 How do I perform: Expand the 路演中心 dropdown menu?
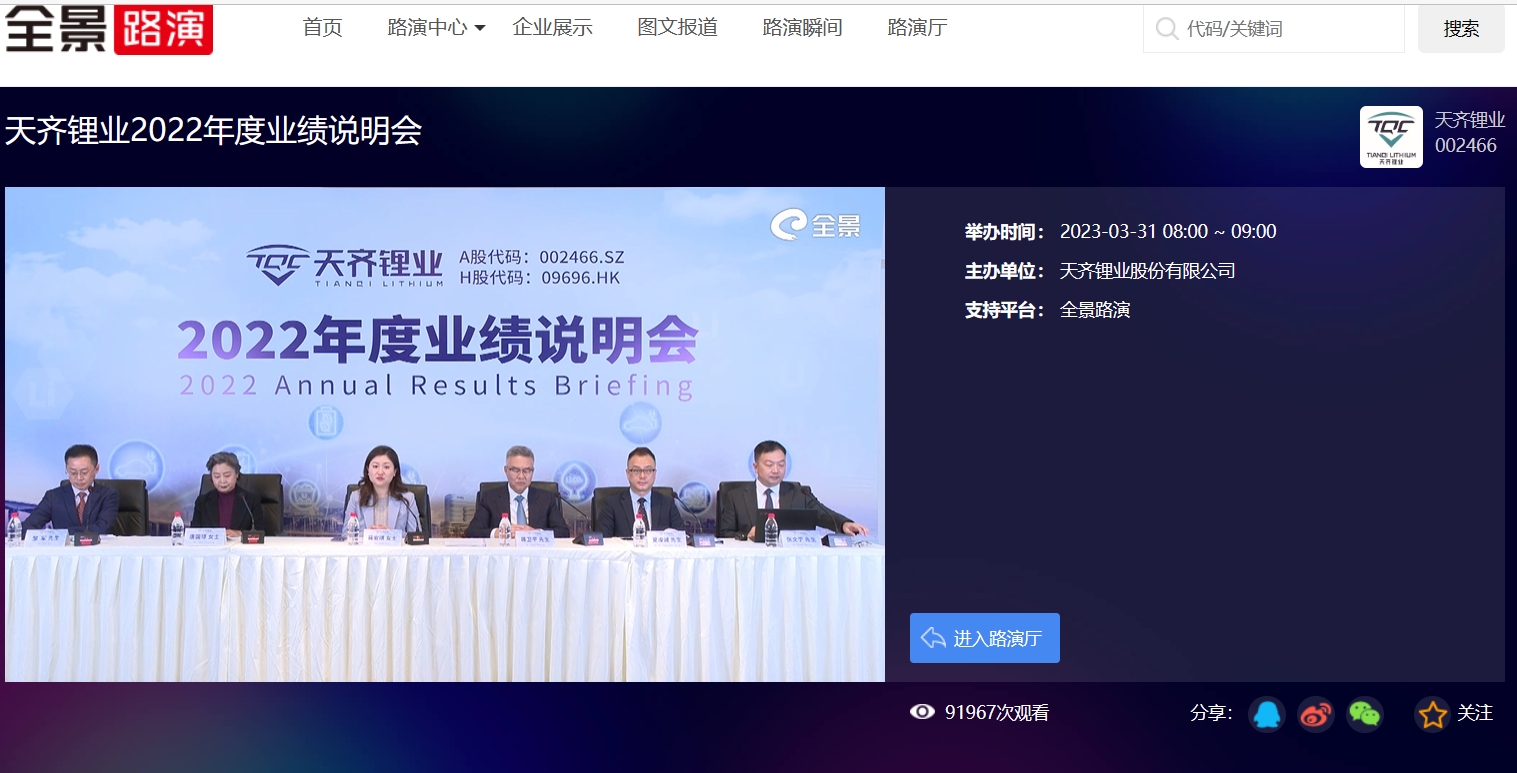(x=436, y=28)
